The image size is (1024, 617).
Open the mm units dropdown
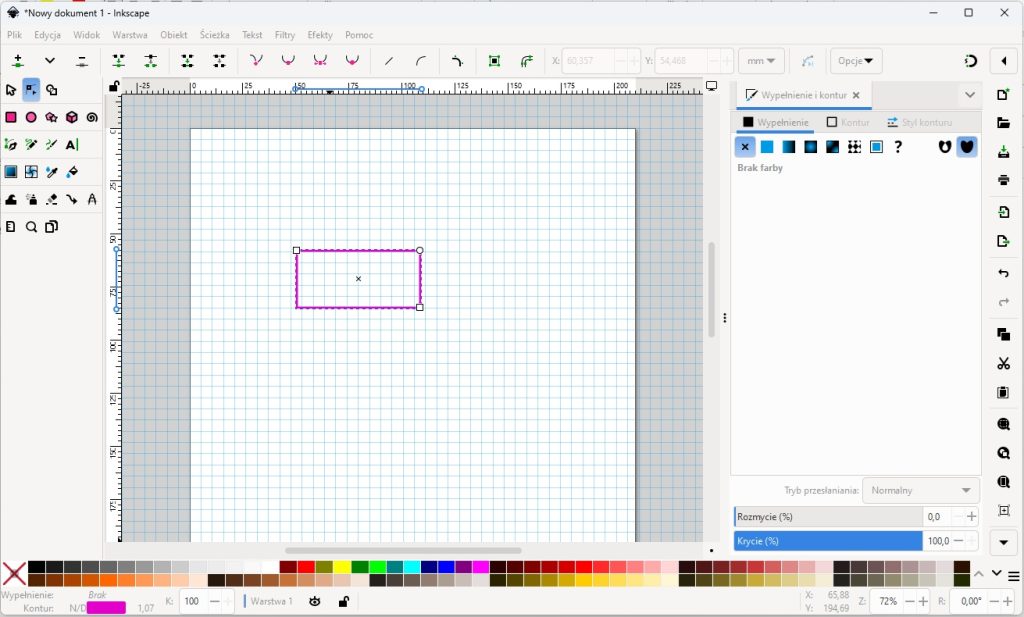click(x=761, y=61)
